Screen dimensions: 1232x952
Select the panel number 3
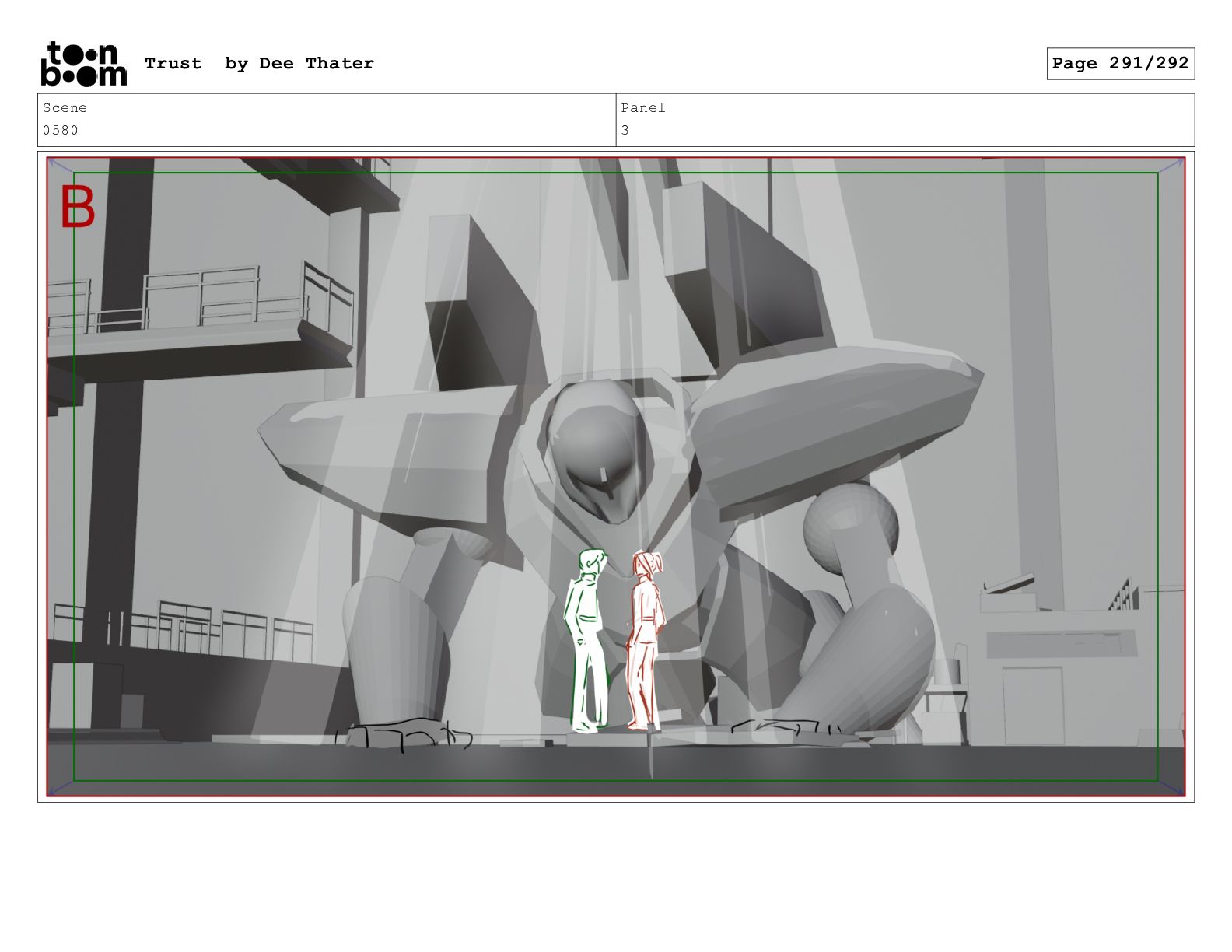[625, 130]
